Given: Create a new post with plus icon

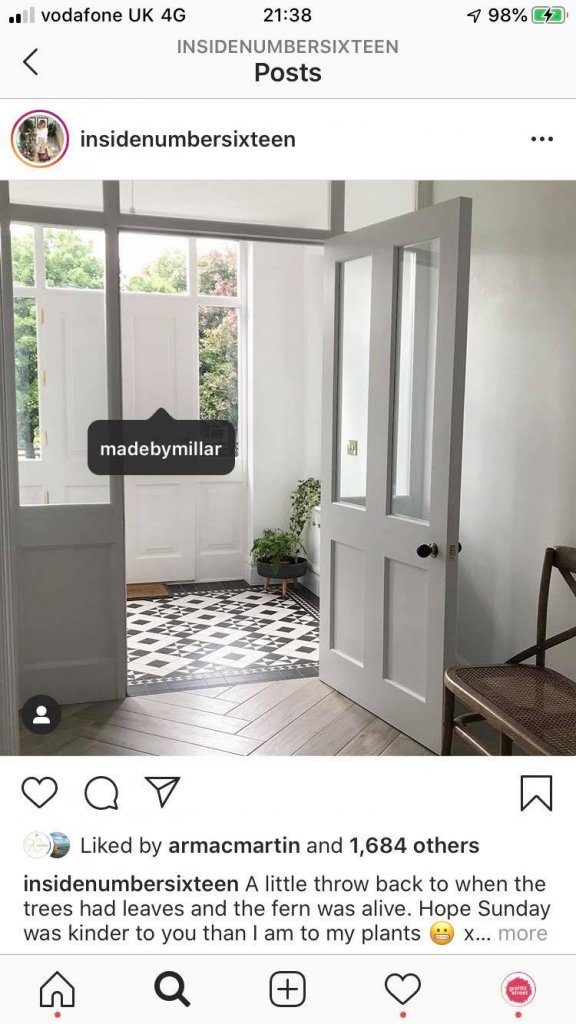Looking at the screenshot, I should (288, 989).
